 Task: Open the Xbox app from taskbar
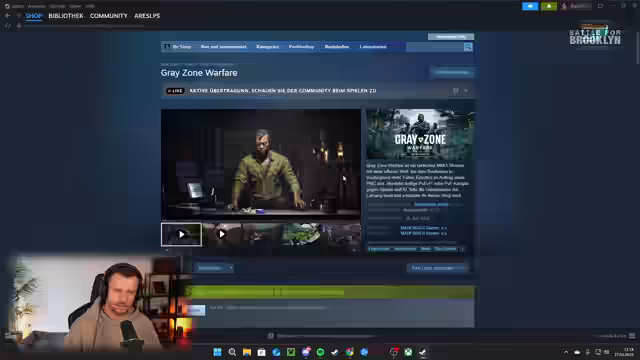408,352
